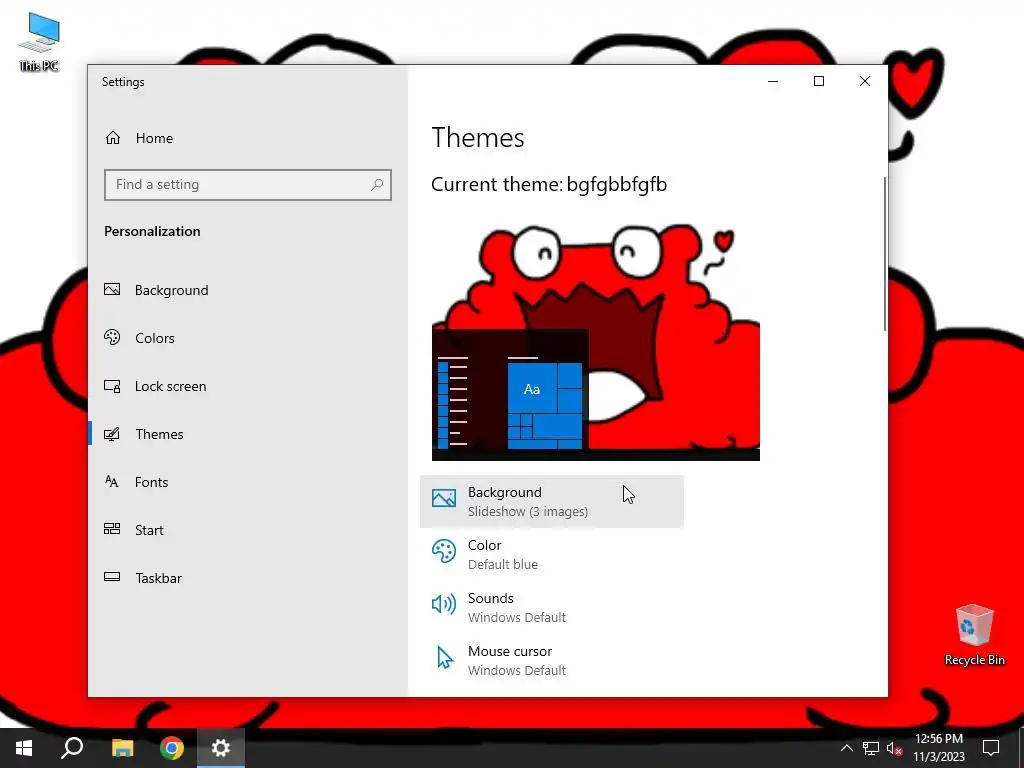This screenshot has width=1024, height=768.
Task: Close the Settings window
Action: [865, 81]
